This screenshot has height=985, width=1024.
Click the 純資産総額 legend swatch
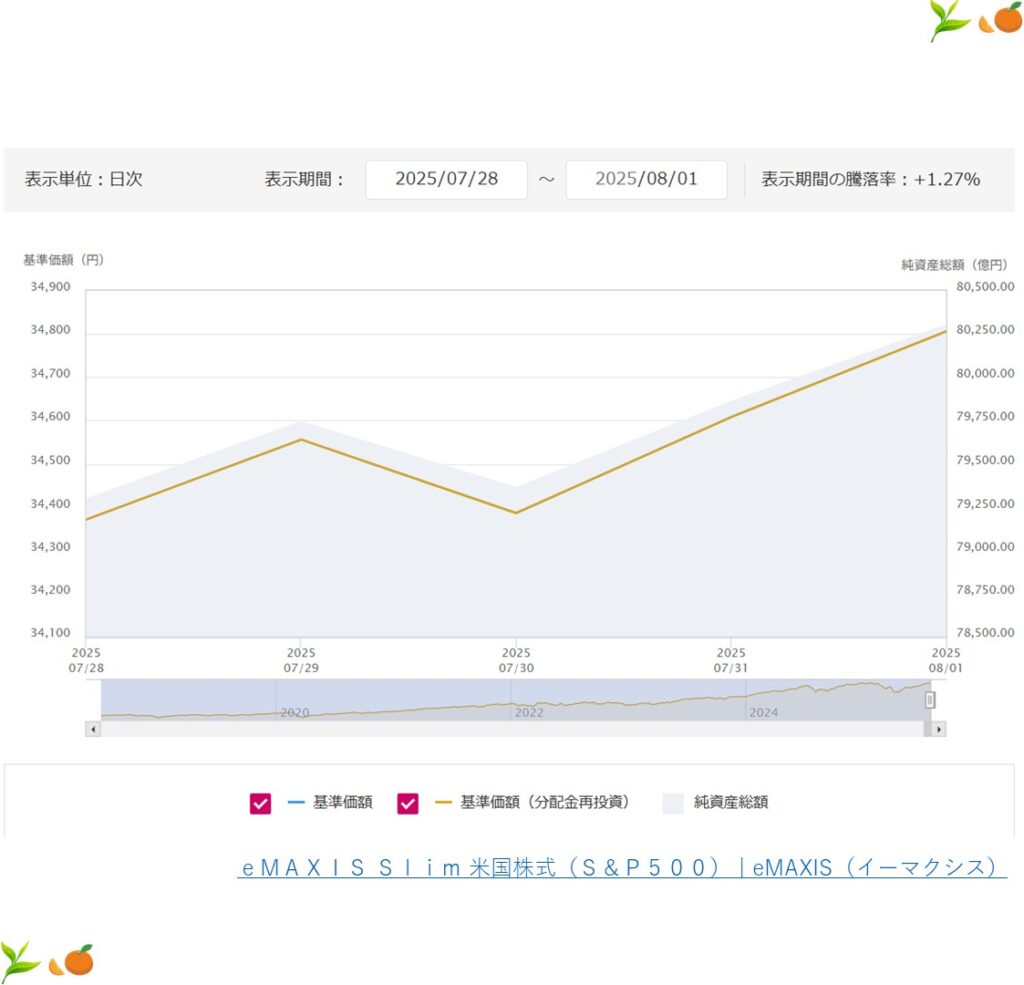point(673,803)
